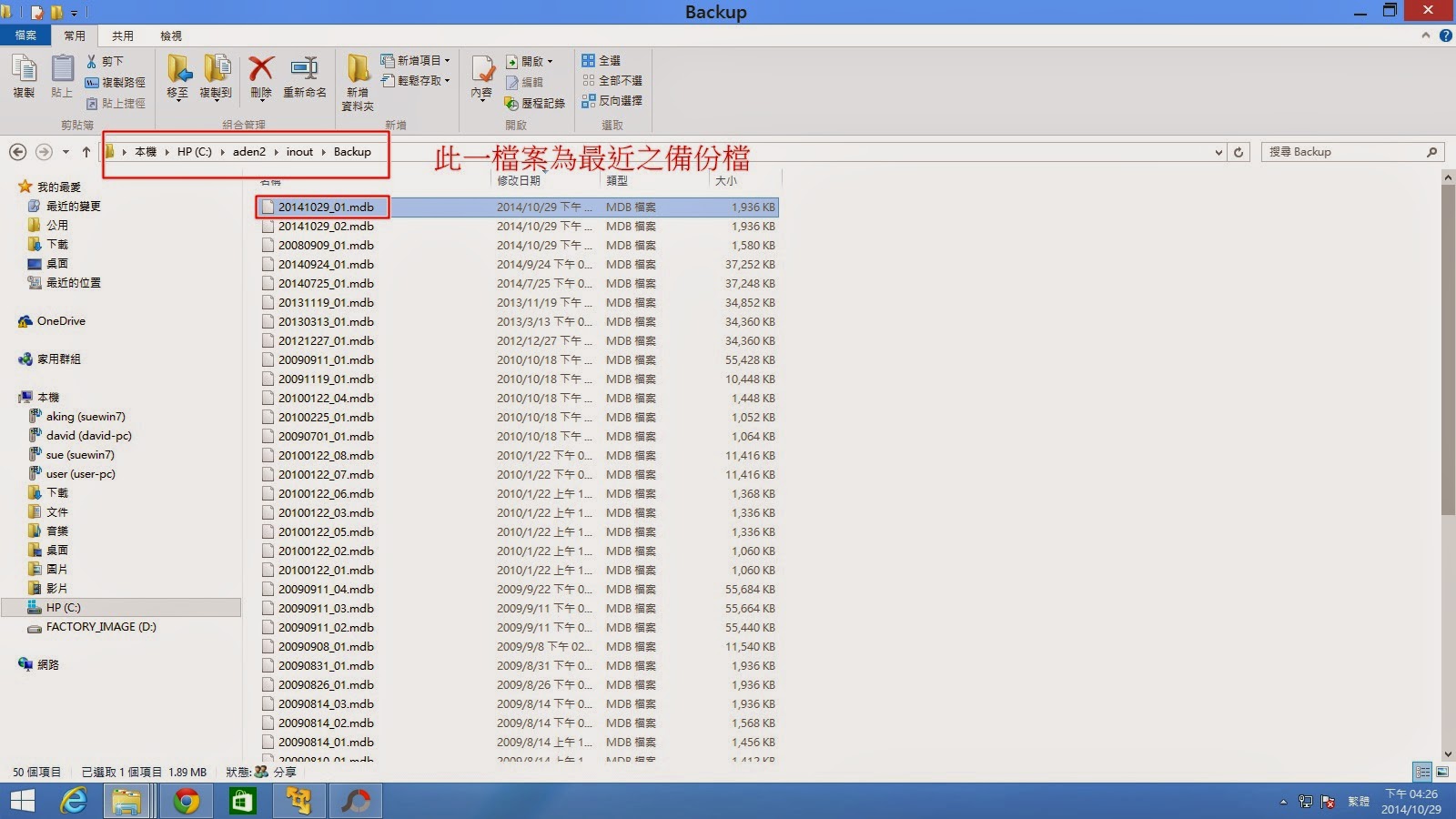Image resolution: width=1456 pixels, height=819 pixels.
Task: Click the 重新命名 (Rename) icon
Action: pos(304,76)
